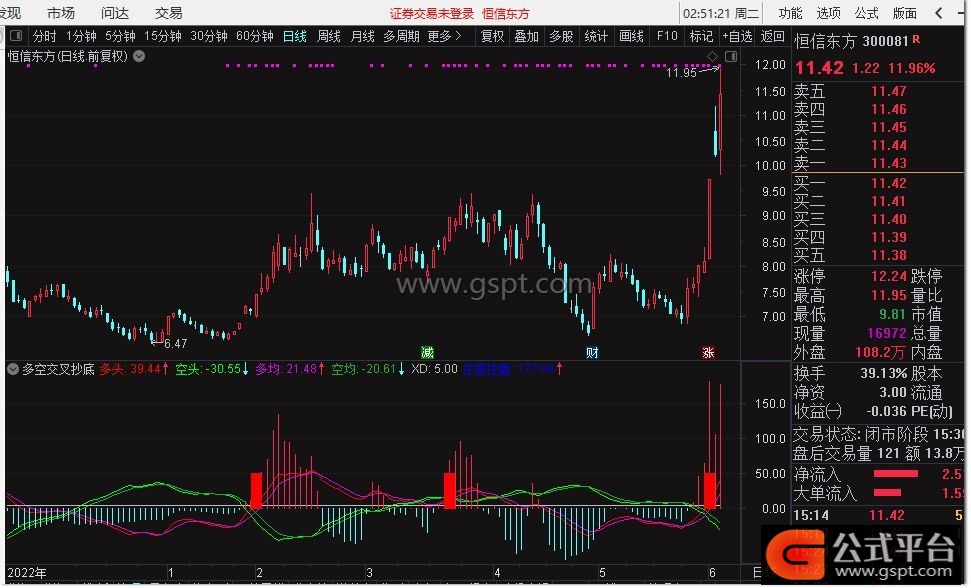Viewport: 971px width, 588px height.
Task: Click the 返回 back button
Action: click(772, 37)
